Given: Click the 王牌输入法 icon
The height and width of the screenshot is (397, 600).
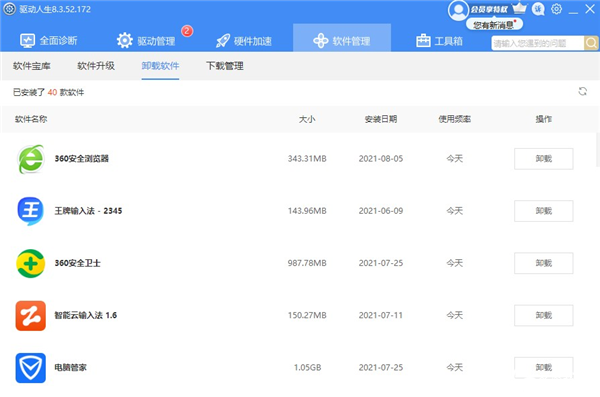Looking at the screenshot, I should (31, 211).
